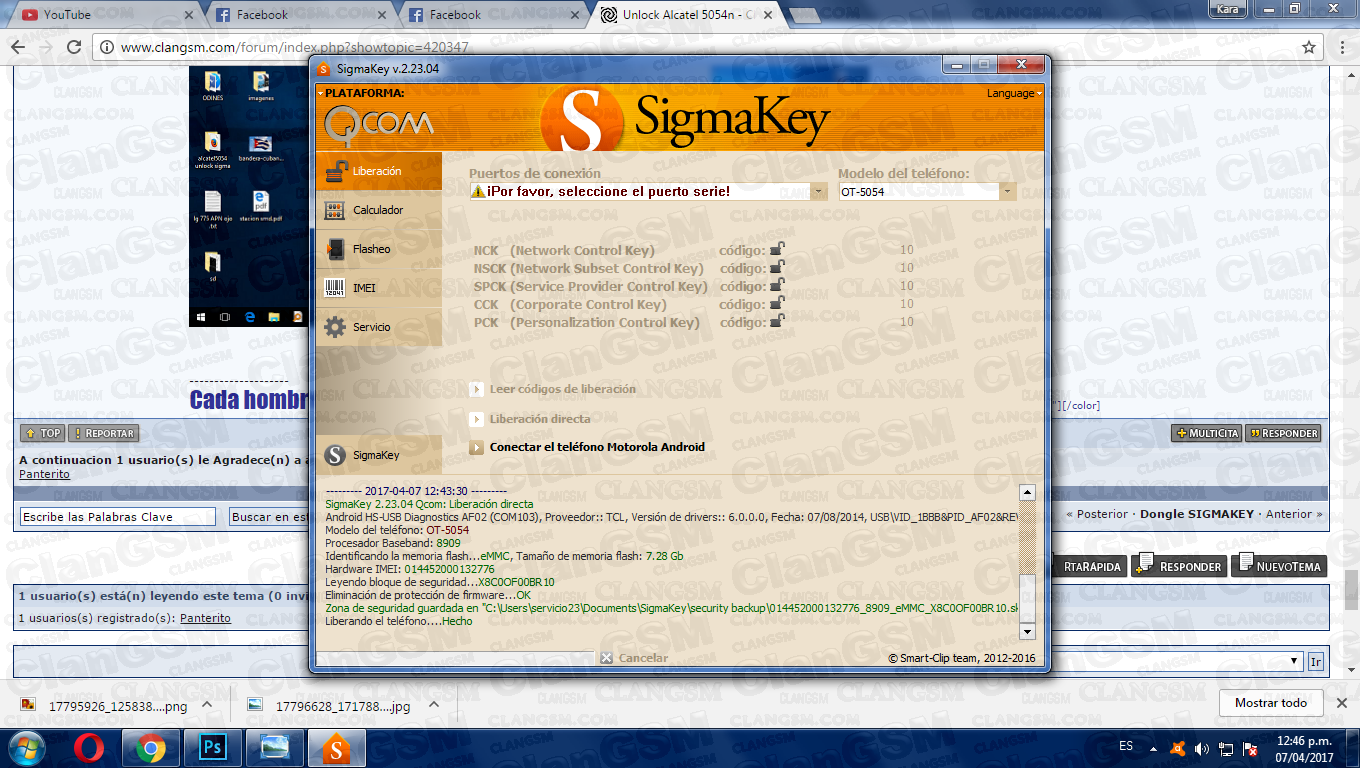The width and height of the screenshot is (1360, 768).
Task: Open the Servicio gear section
Action: click(378, 327)
